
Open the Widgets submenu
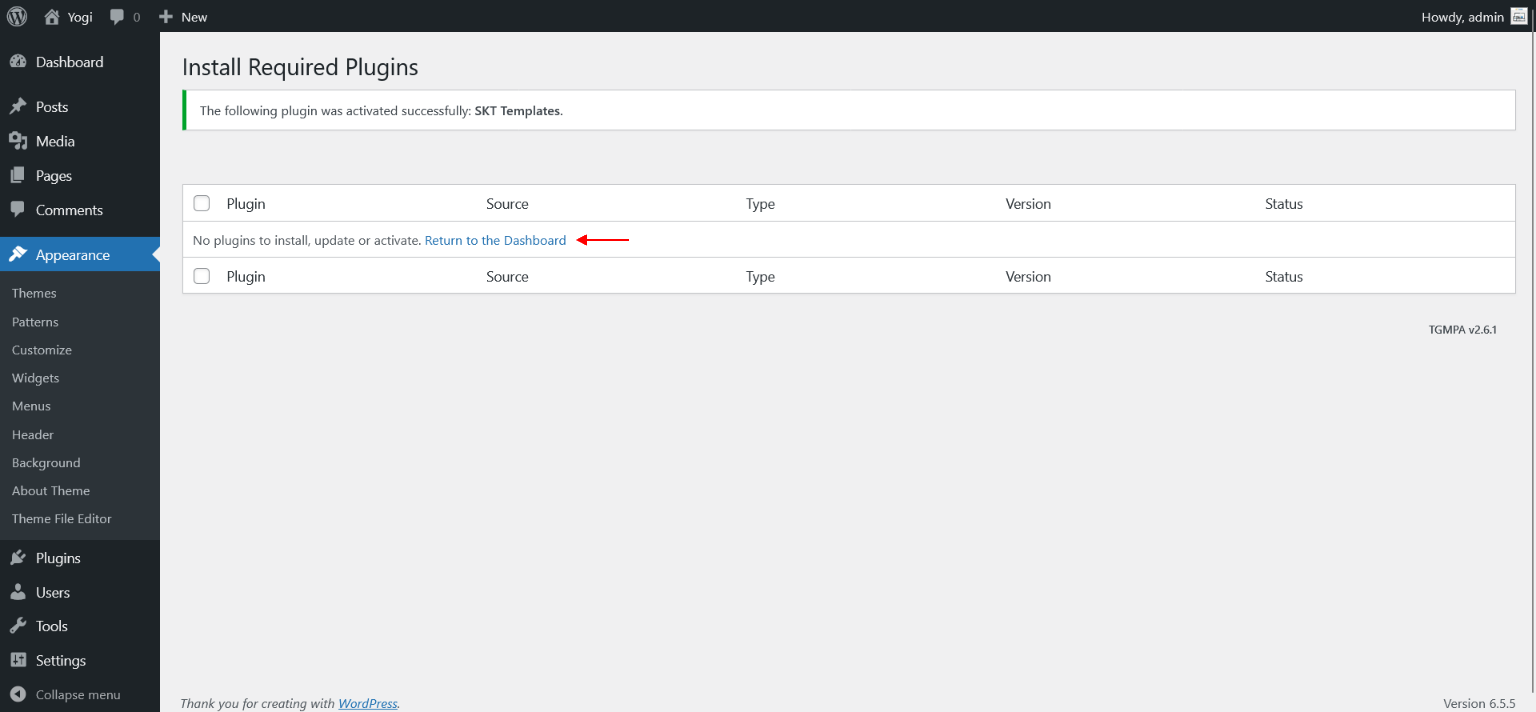tap(36, 378)
